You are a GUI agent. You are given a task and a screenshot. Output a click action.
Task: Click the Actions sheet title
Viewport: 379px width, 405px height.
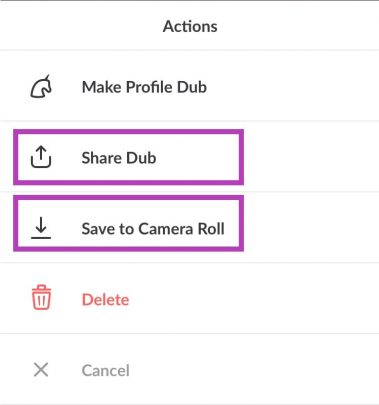(x=190, y=26)
